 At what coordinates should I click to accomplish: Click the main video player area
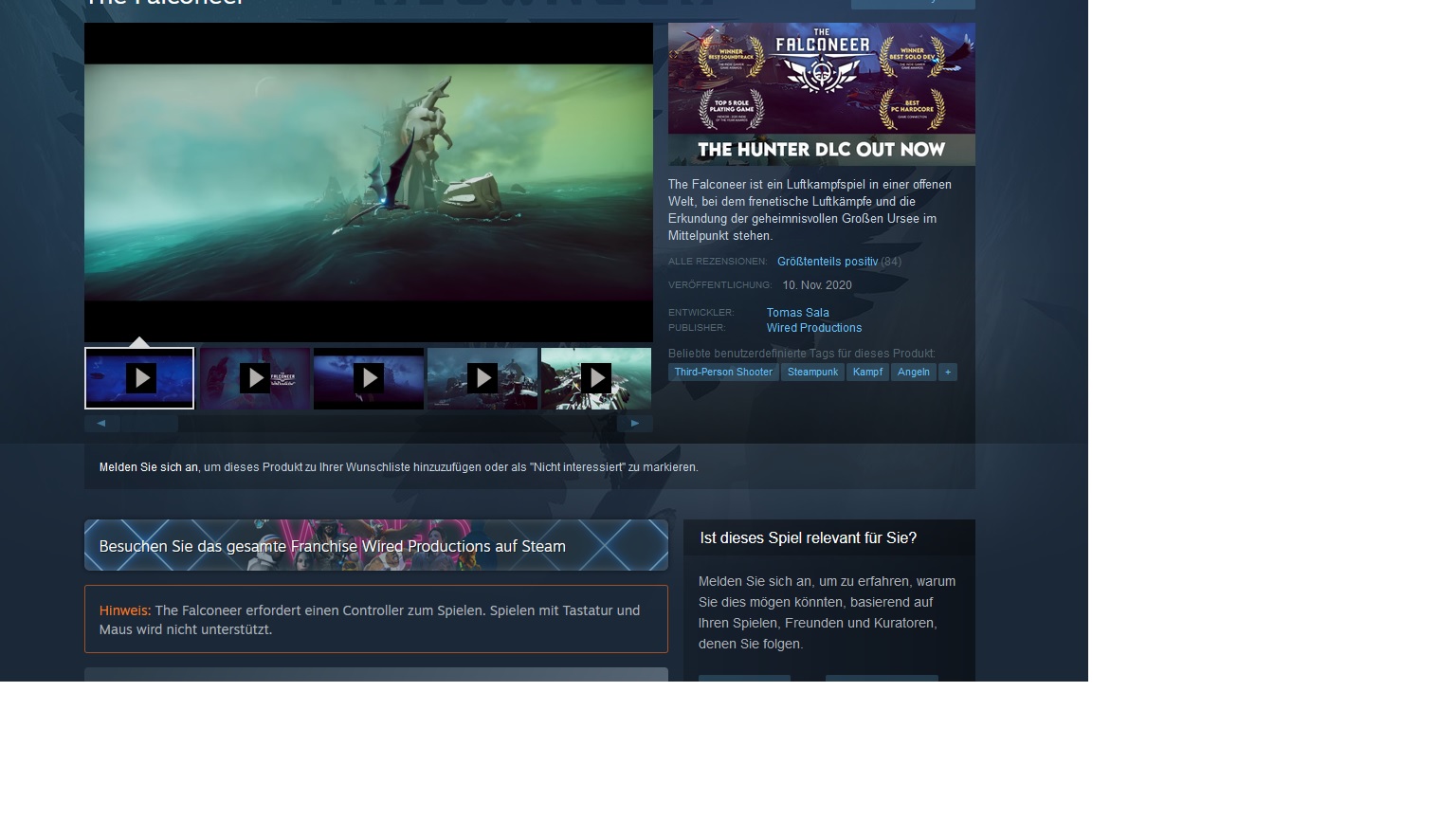point(369,182)
